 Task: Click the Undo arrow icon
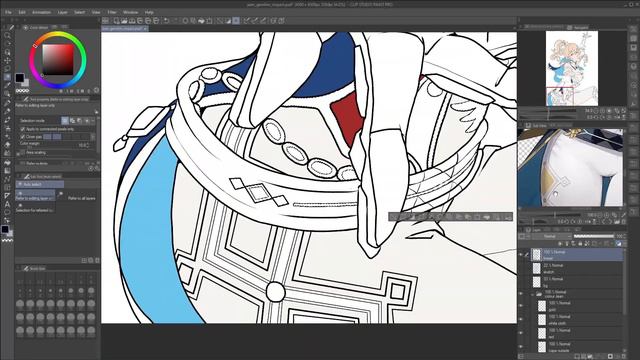tap(166, 20)
